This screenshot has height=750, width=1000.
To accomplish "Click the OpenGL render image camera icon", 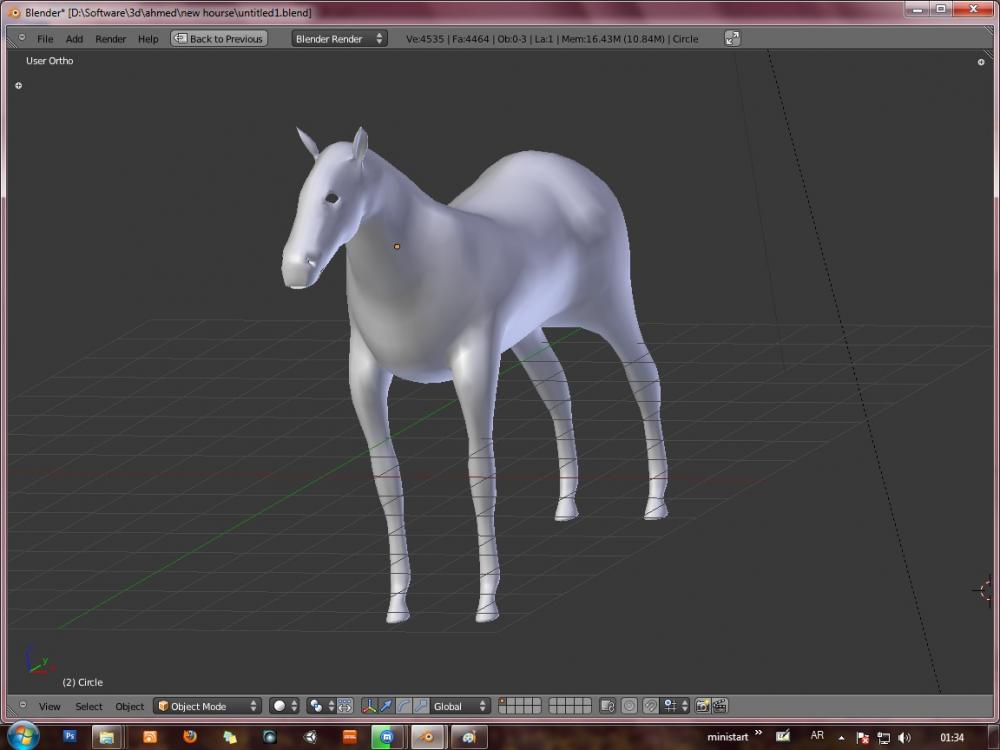I will point(702,706).
